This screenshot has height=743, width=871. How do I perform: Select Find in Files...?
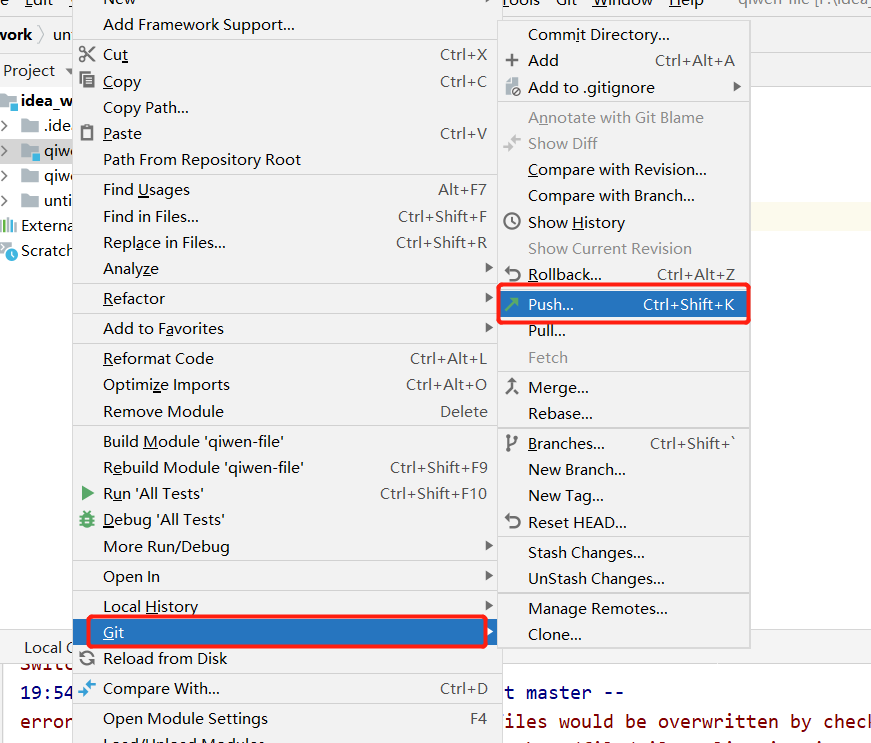[285, 216]
